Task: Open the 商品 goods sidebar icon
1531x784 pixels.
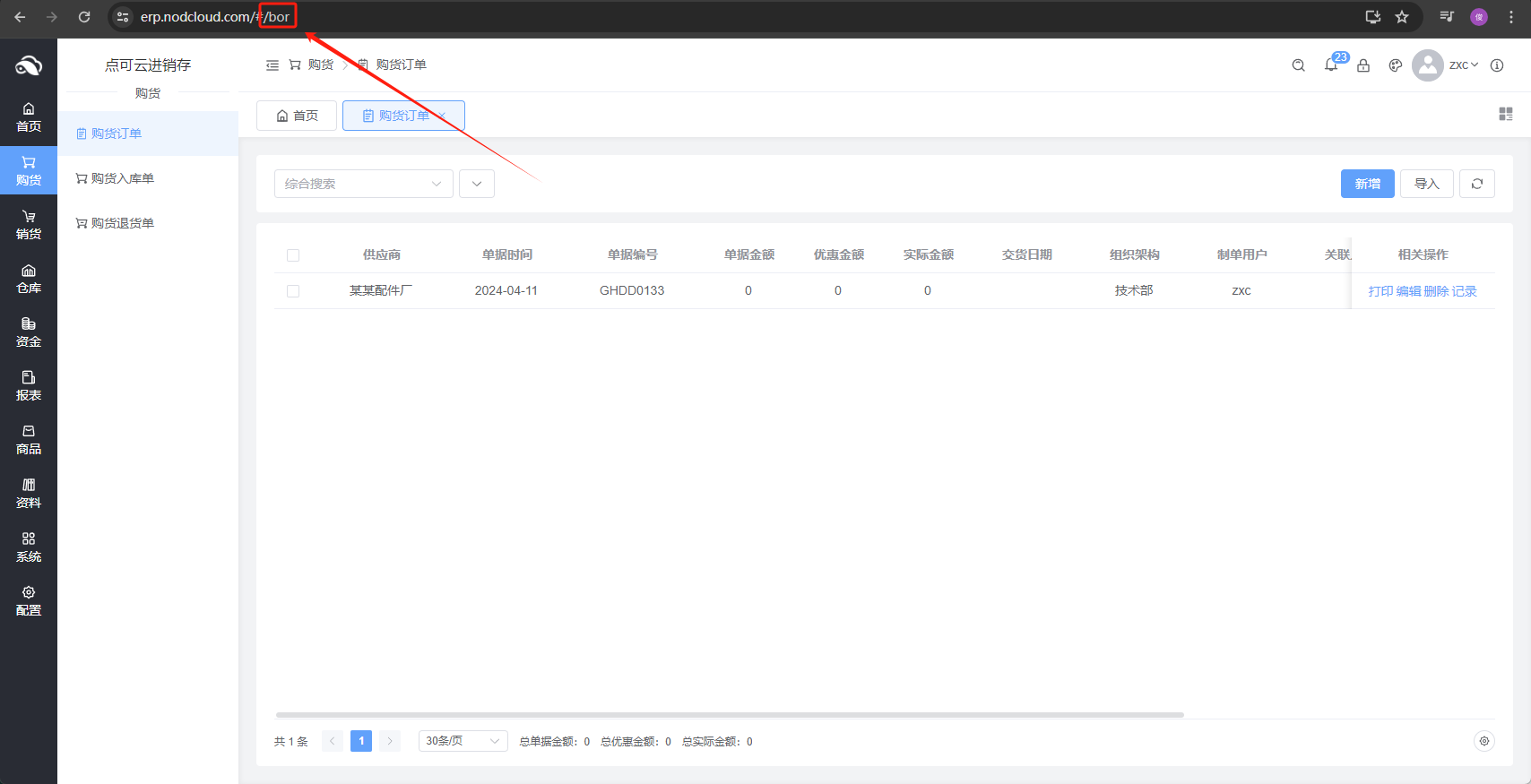Action: coord(29,440)
